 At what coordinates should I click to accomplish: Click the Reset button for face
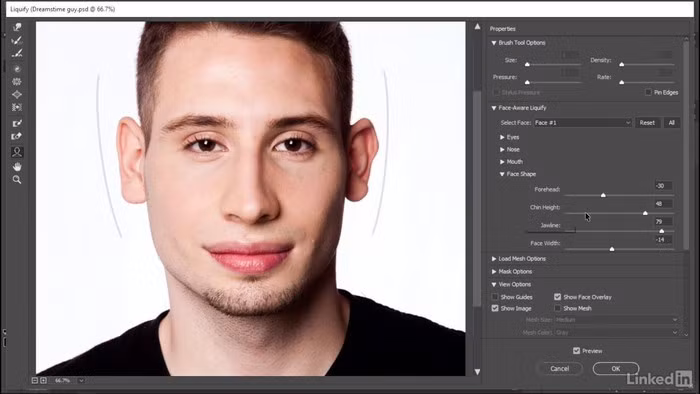647,123
